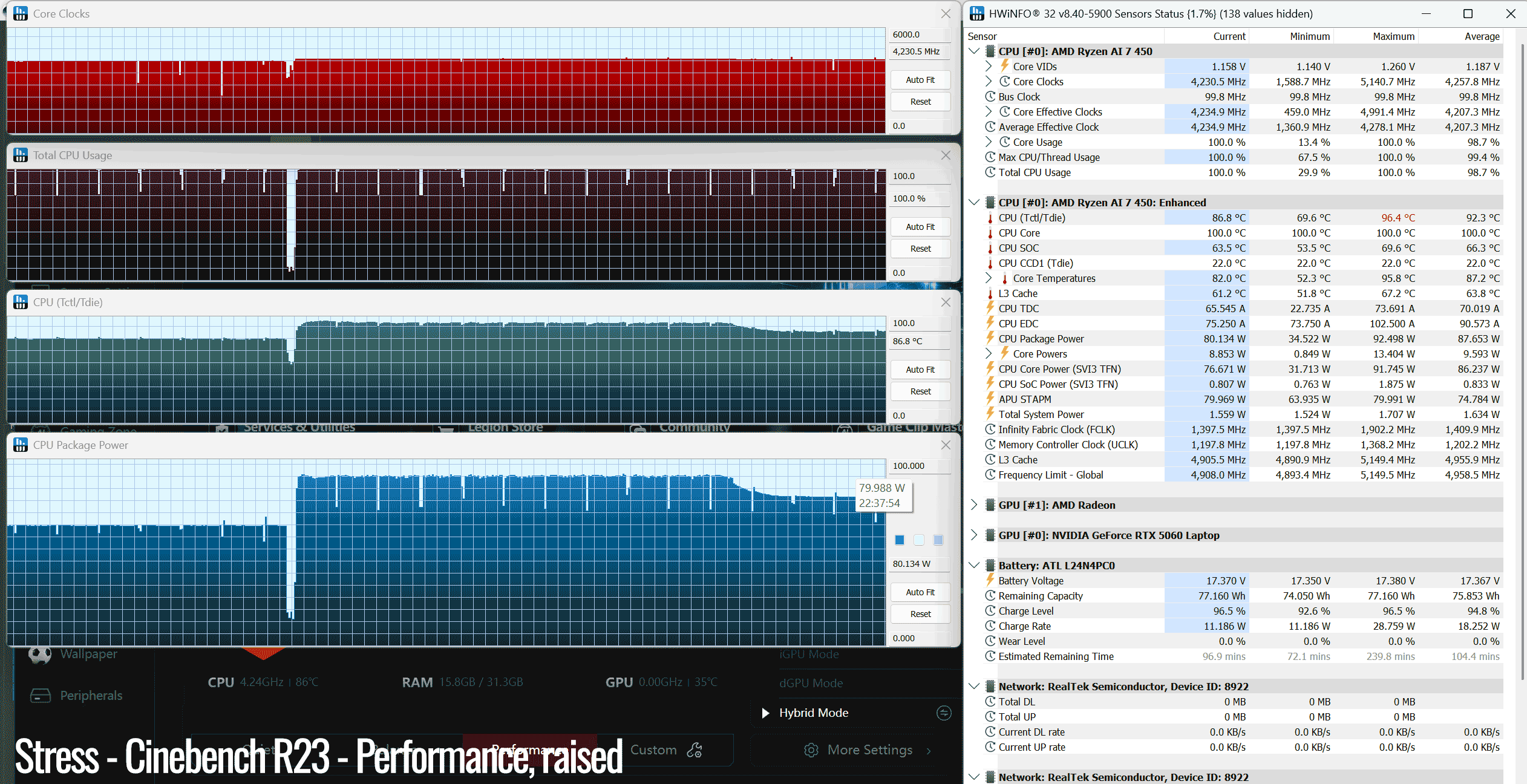
Task: Pick the pale white-blue swatch in CPU Package Power
Action: [919, 540]
